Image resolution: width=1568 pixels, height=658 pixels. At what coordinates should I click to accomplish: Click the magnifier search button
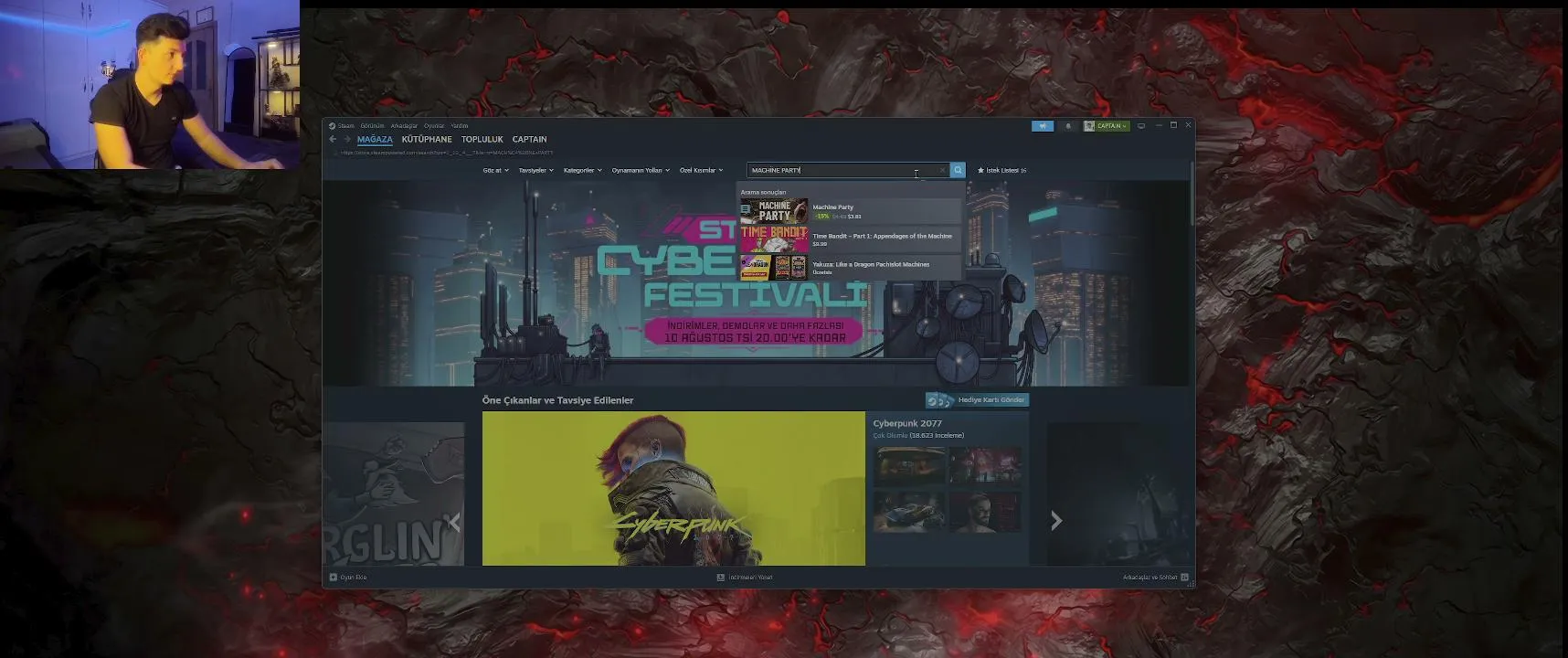click(958, 170)
